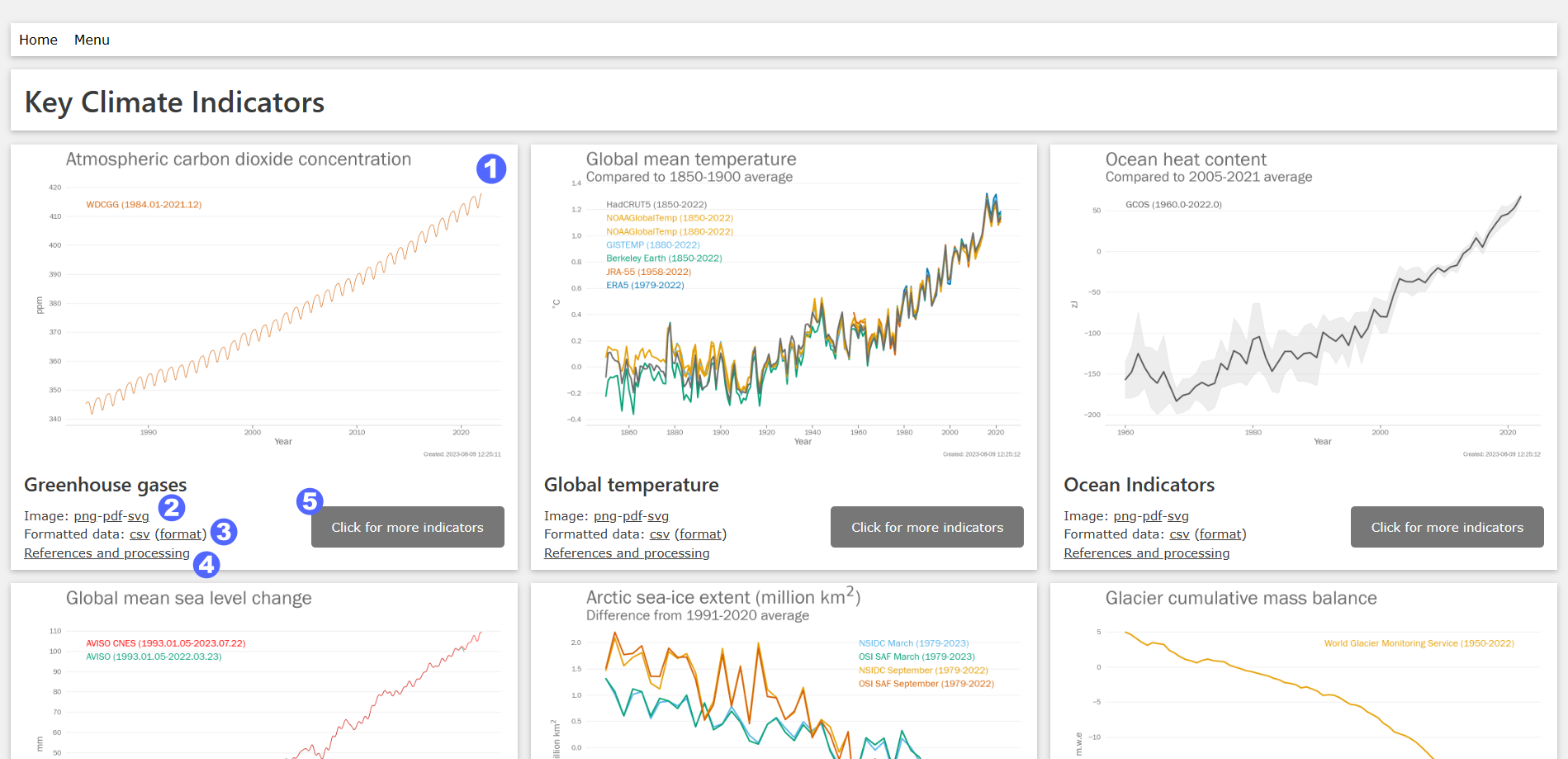This screenshot has height=759, width=1568.
Task: Open the Ocean Indicators png link
Action: 1125,516
